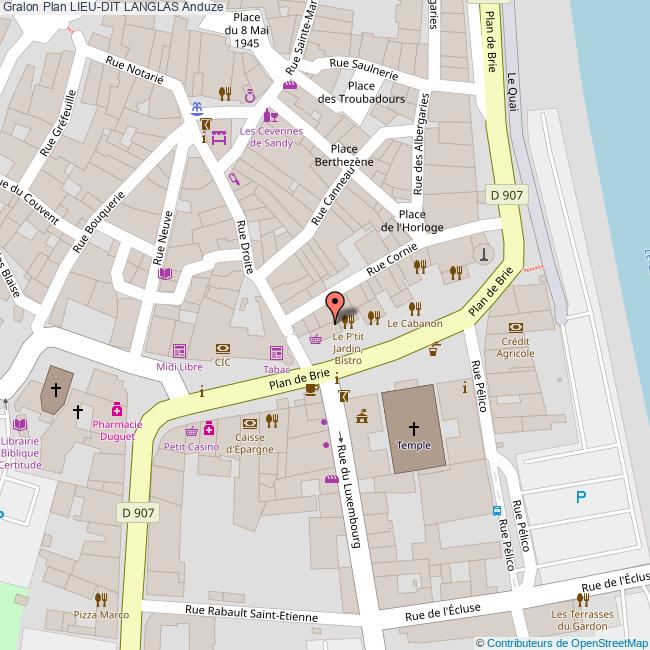Click the Place des Troubadours label
This screenshot has width=650, height=650.
(361, 92)
